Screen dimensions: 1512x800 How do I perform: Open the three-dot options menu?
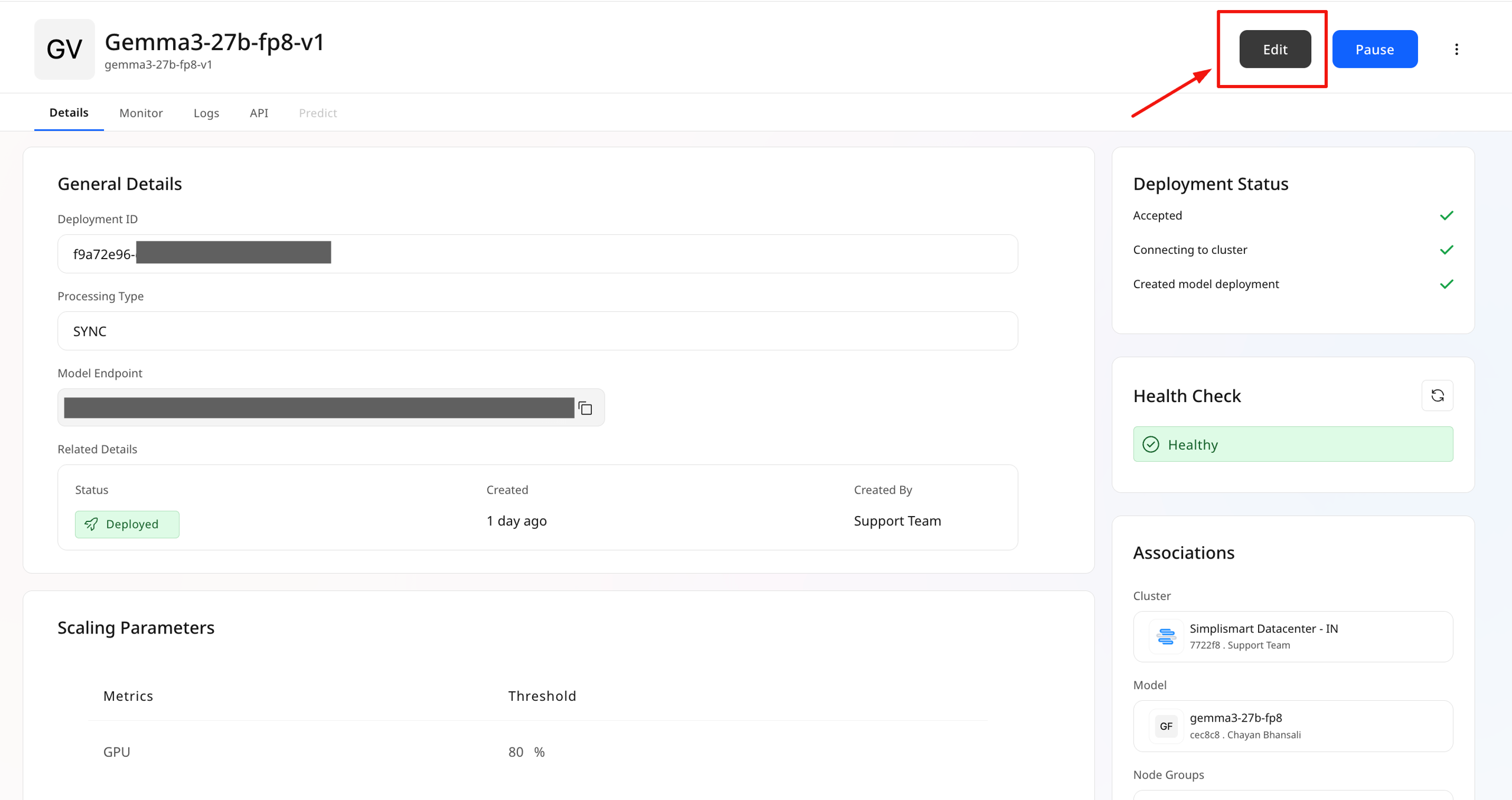(1457, 49)
